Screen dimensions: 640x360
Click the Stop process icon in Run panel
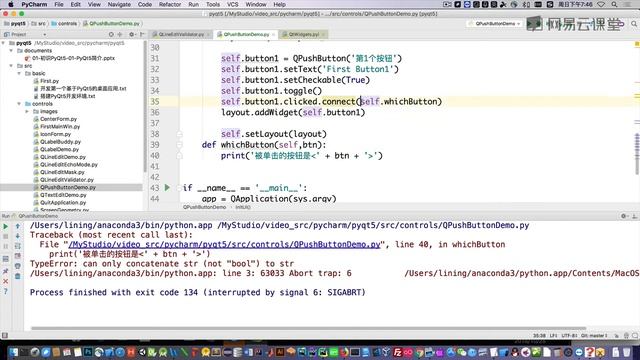[x=6, y=236]
